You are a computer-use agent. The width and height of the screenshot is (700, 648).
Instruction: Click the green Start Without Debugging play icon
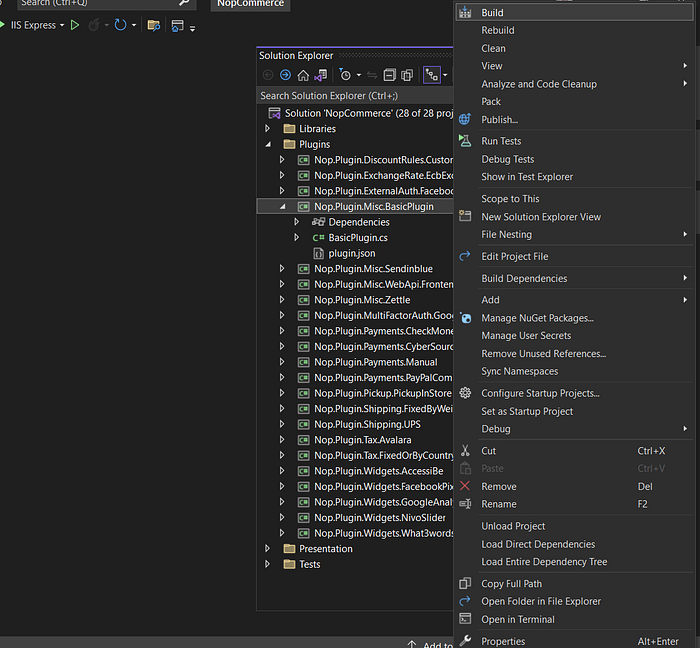(x=75, y=25)
